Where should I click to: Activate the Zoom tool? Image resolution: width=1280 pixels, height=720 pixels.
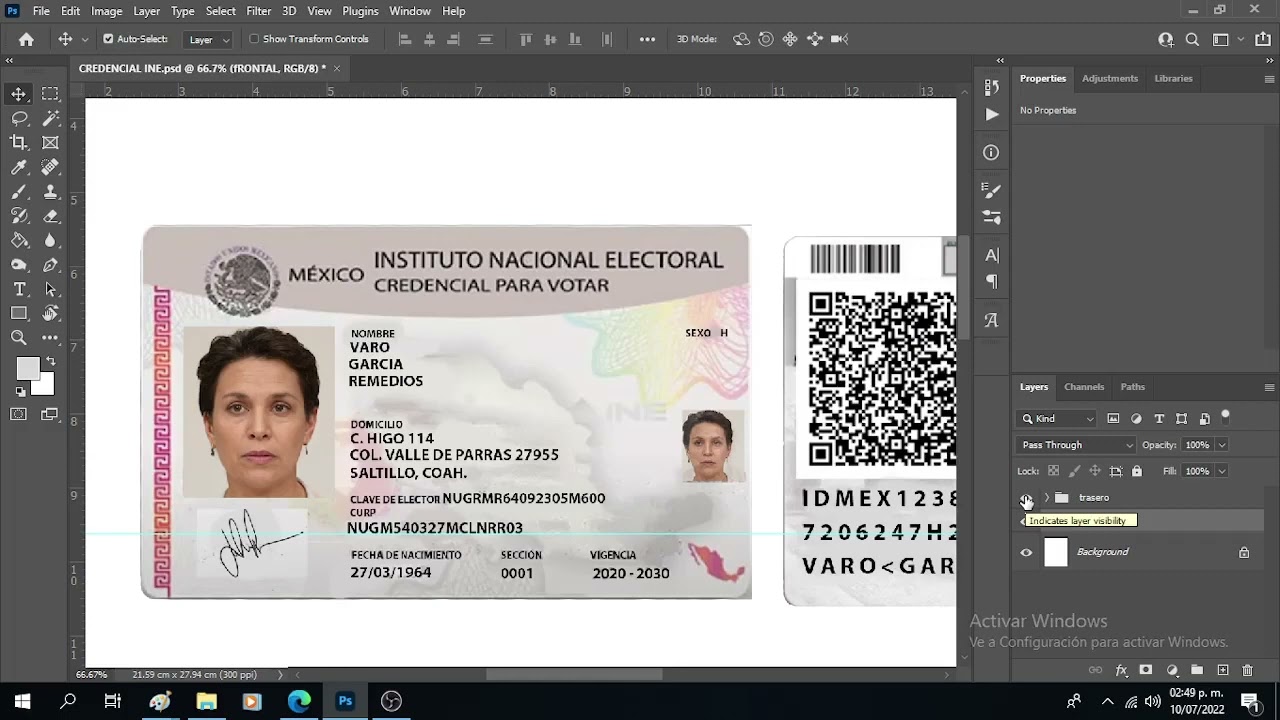21,338
